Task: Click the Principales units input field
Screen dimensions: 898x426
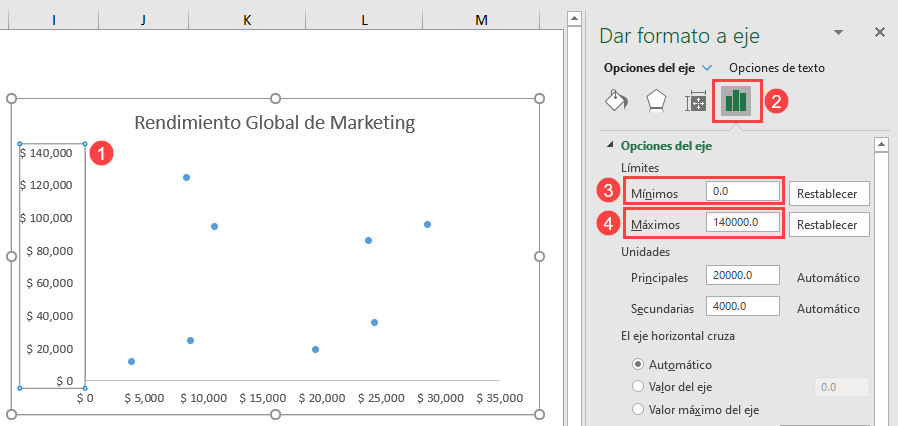Action: 743,275
